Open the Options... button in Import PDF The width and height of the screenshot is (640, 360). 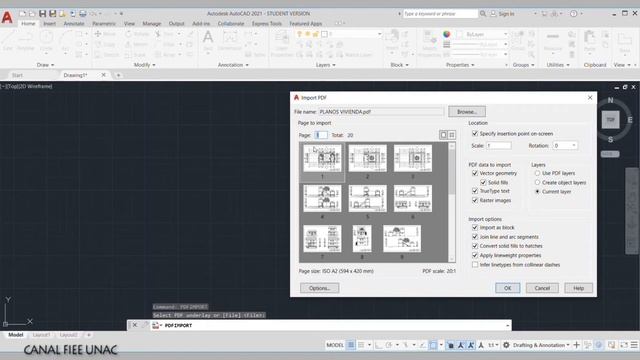click(x=319, y=288)
